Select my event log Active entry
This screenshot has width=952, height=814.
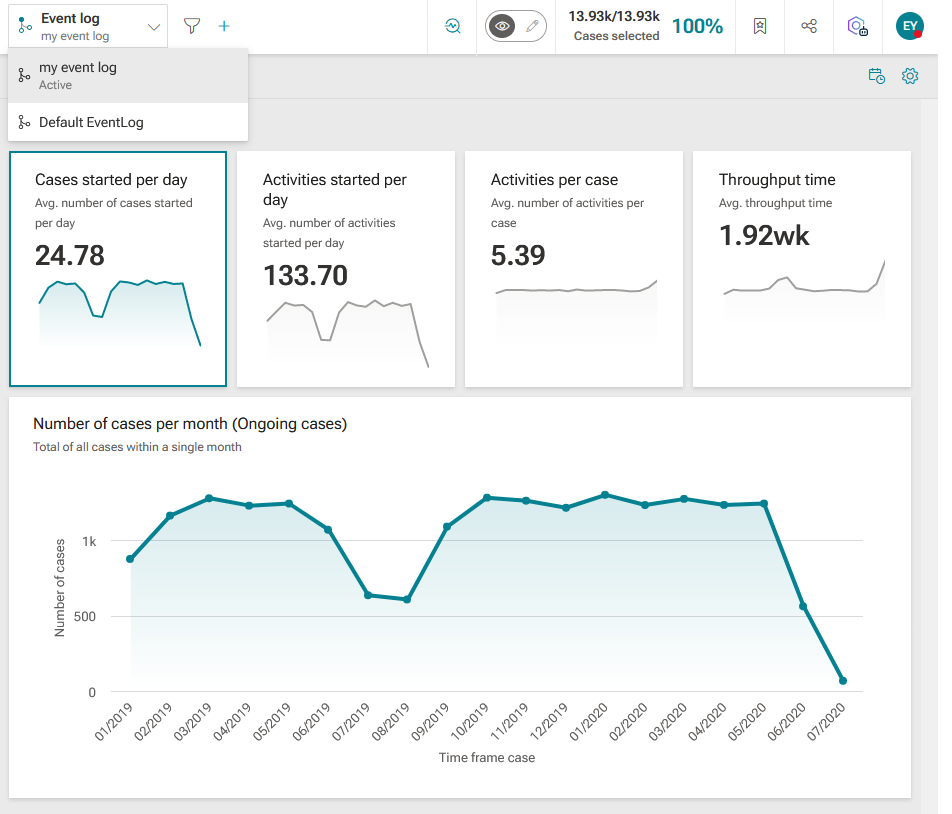tap(128, 76)
